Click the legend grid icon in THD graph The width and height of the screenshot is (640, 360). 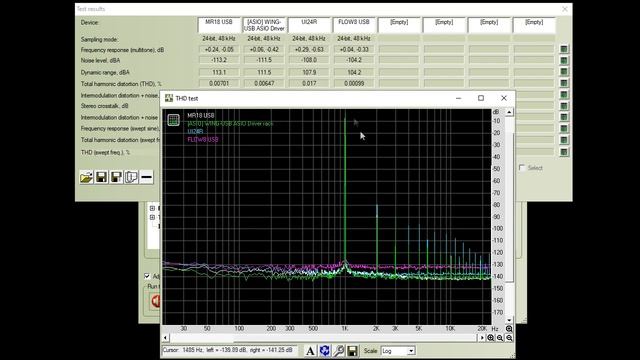coord(173,120)
